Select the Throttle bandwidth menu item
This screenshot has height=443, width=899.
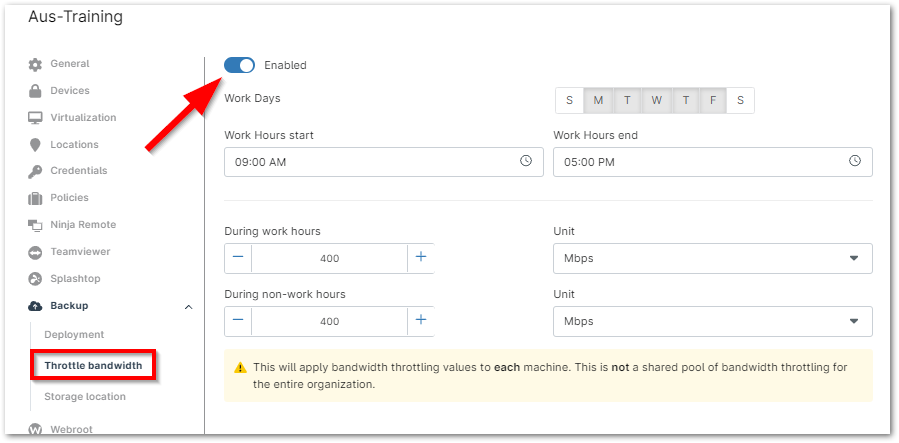[93, 366]
